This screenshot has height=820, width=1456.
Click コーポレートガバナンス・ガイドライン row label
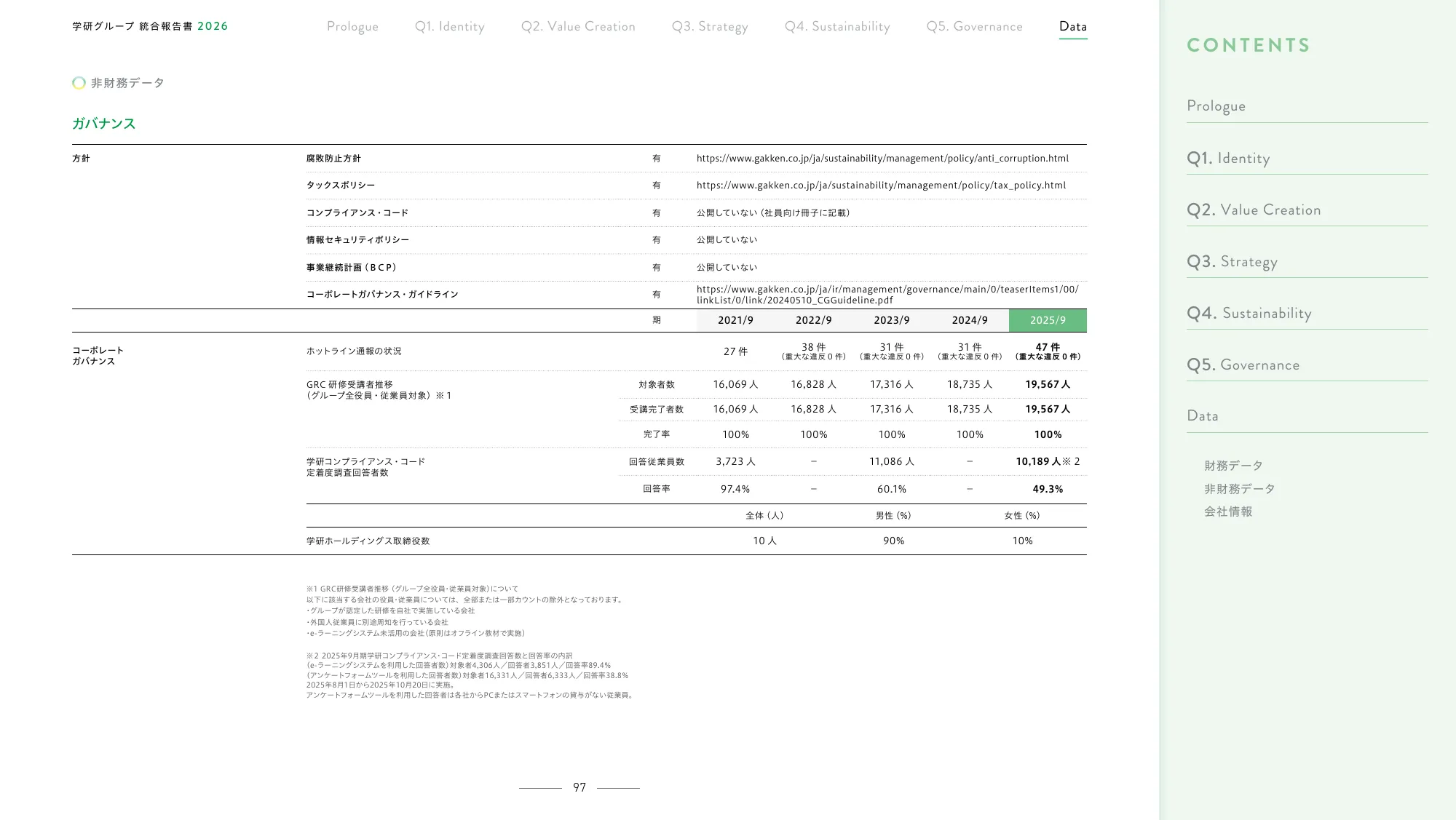coord(382,295)
